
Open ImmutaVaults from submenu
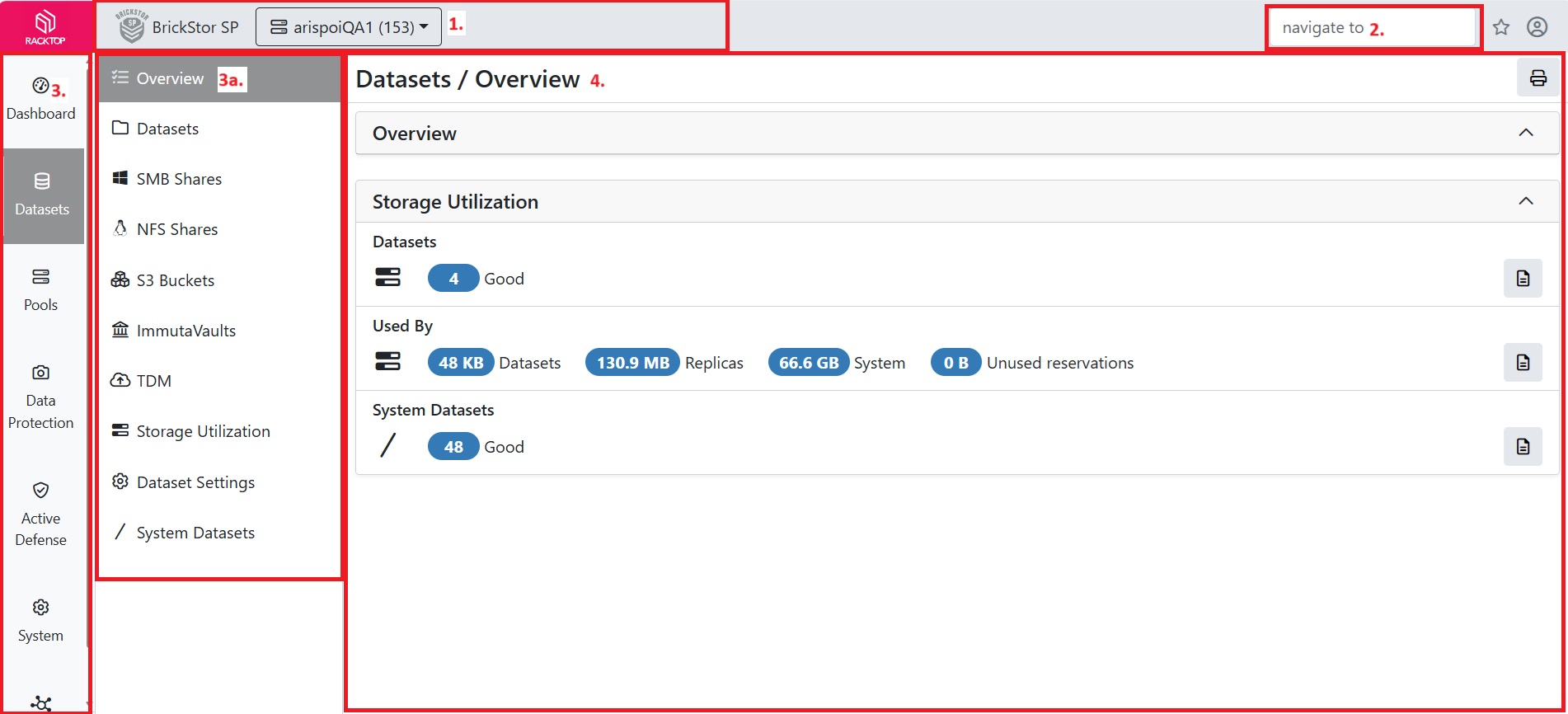[x=185, y=331]
